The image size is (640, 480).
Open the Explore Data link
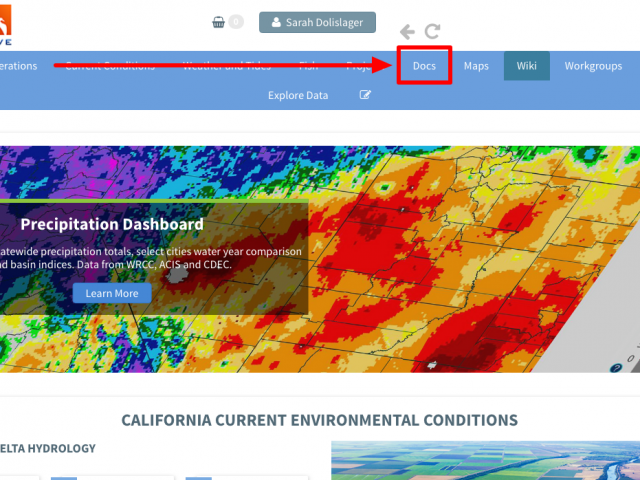click(298, 96)
